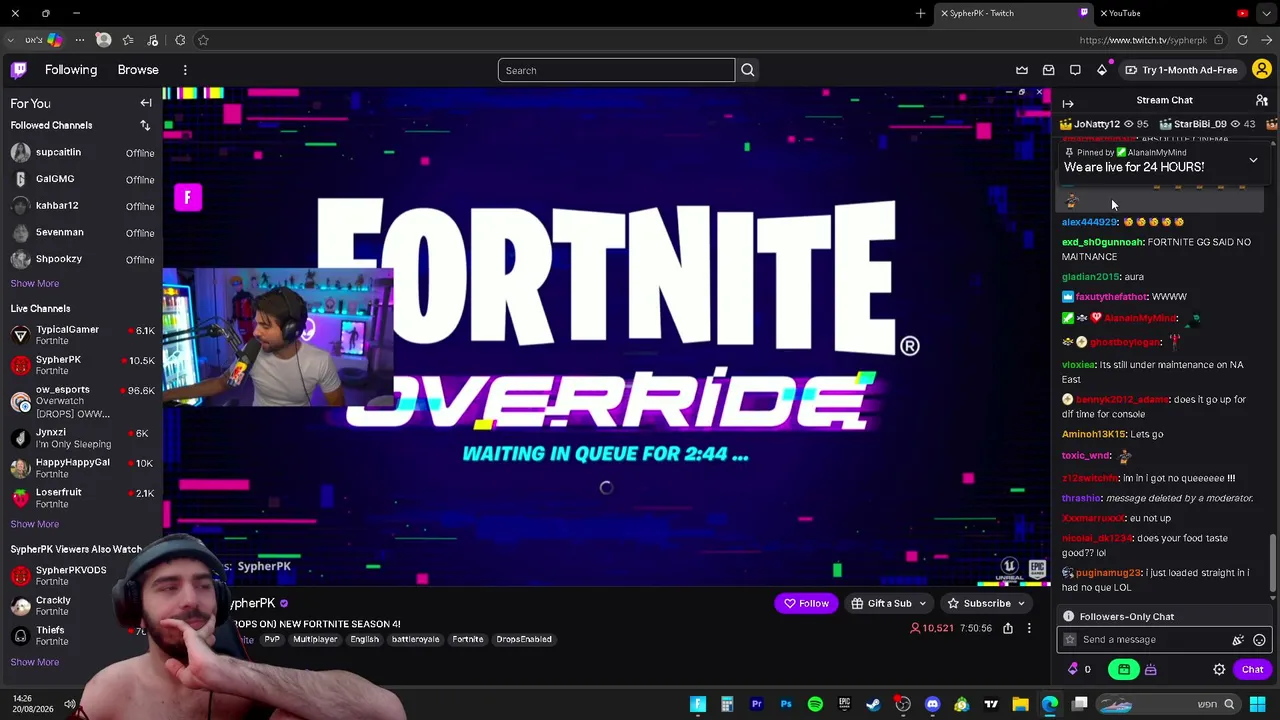Share the SypherPK stream

point(1008,628)
